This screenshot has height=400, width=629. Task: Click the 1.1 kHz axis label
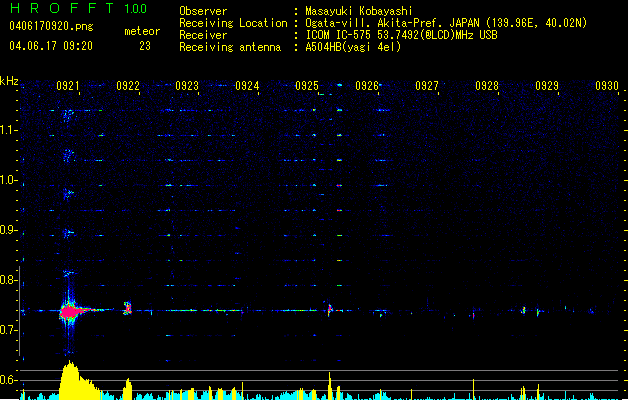[9, 130]
